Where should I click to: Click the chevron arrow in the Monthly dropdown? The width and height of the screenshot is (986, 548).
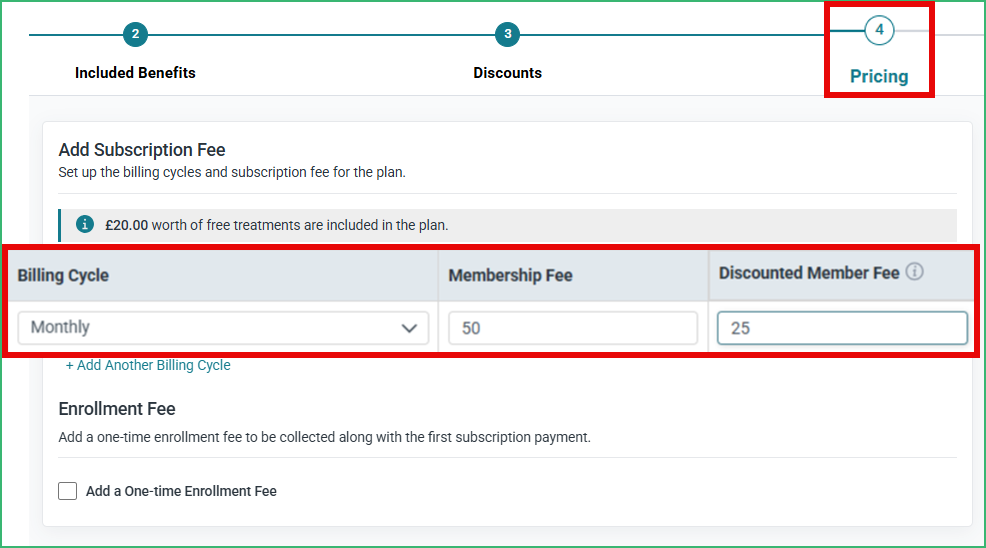tap(409, 328)
